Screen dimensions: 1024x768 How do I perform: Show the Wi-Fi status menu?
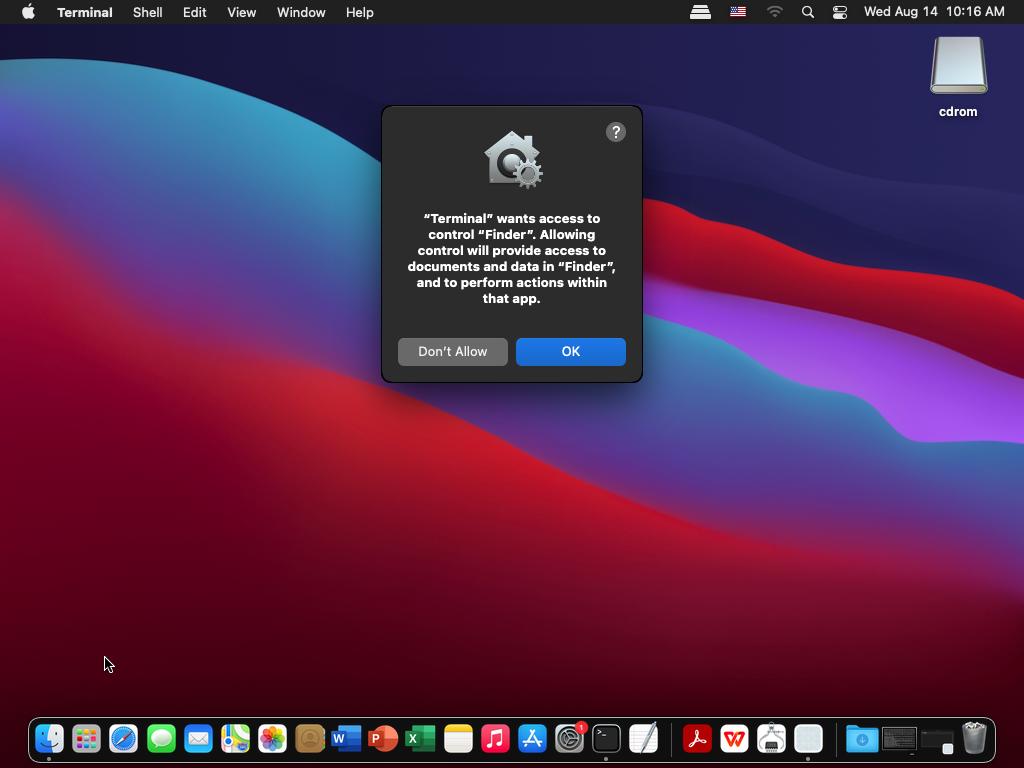(x=774, y=12)
